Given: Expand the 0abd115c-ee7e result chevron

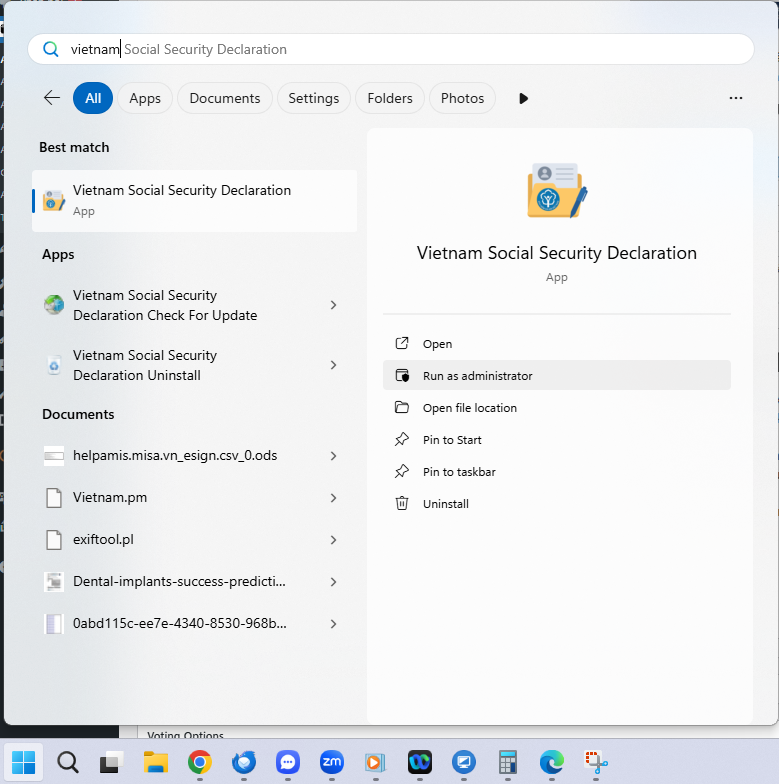Looking at the screenshot, I should coord(334,624).
